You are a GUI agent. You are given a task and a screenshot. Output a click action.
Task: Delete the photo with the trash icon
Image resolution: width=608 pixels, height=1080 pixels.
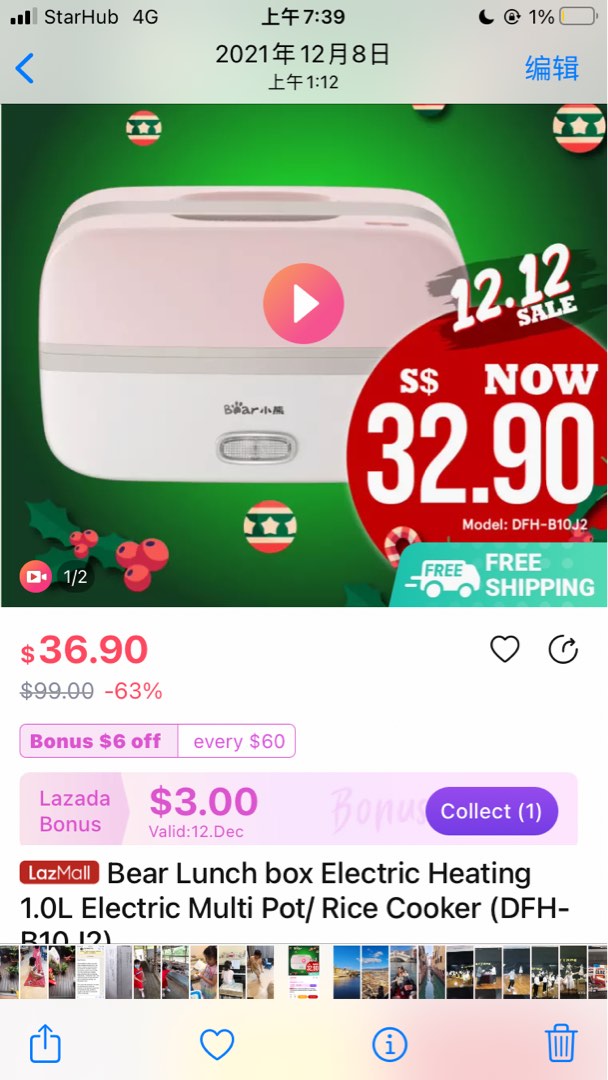[560, 1043]
